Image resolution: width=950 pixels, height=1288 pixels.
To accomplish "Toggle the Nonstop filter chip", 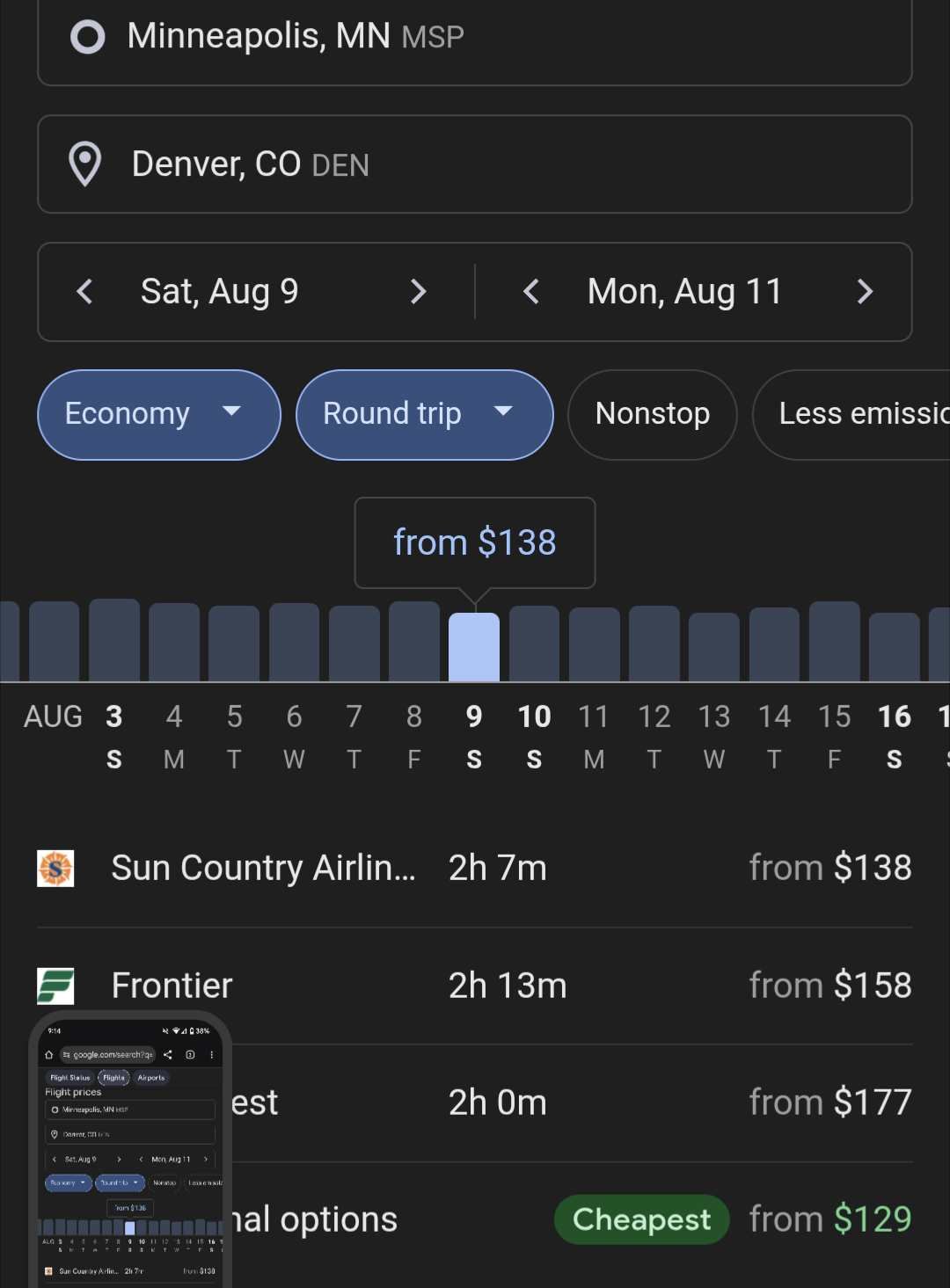I will point(653,414).
